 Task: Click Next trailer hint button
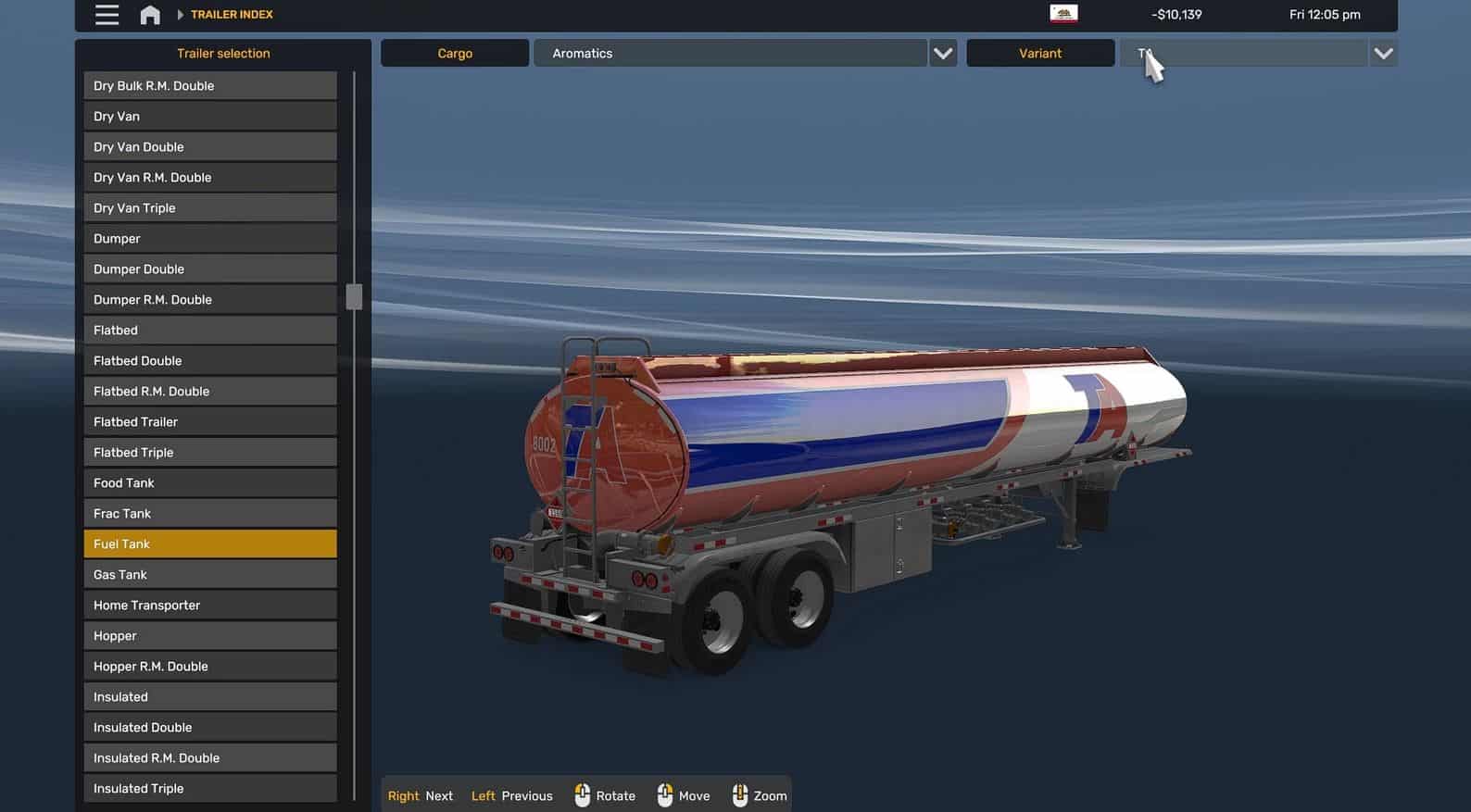[421, 795]
